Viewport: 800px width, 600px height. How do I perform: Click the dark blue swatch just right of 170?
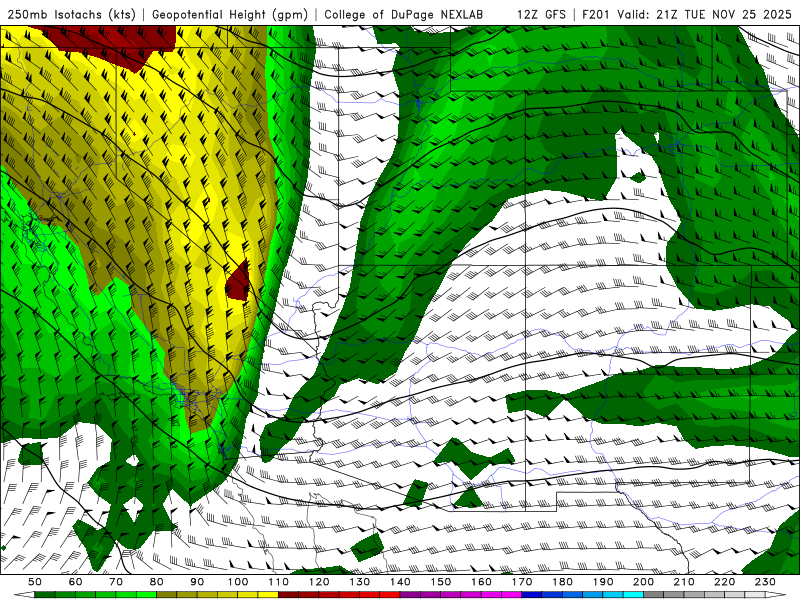click(532, 595)
